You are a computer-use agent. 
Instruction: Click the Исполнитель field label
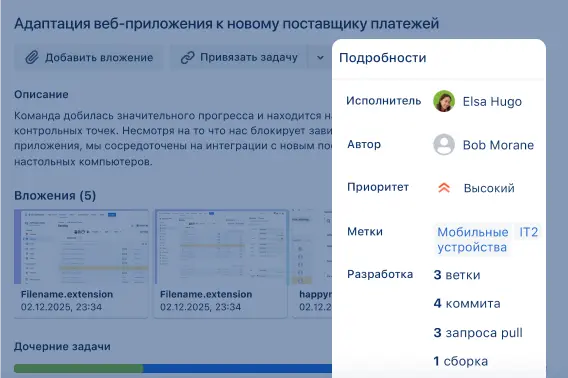pyautogui.click(x=384, y=101)
